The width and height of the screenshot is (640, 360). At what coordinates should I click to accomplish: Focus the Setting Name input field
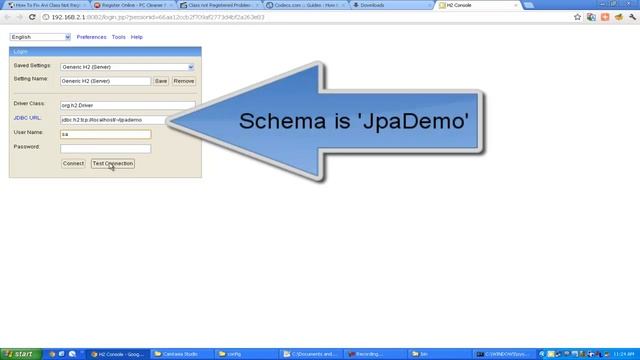106,81
